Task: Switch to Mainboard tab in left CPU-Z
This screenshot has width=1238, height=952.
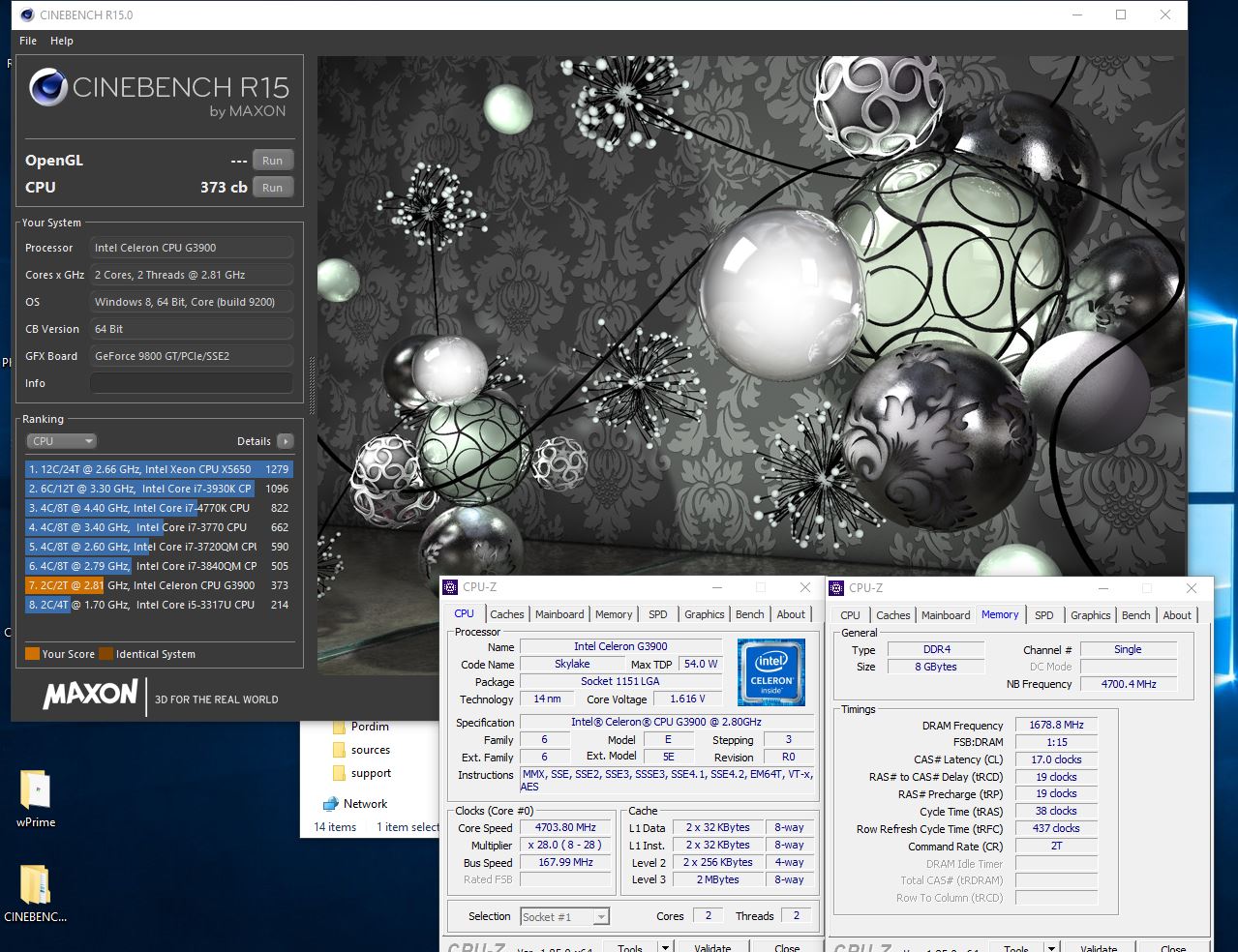Action: click(559, 614)
